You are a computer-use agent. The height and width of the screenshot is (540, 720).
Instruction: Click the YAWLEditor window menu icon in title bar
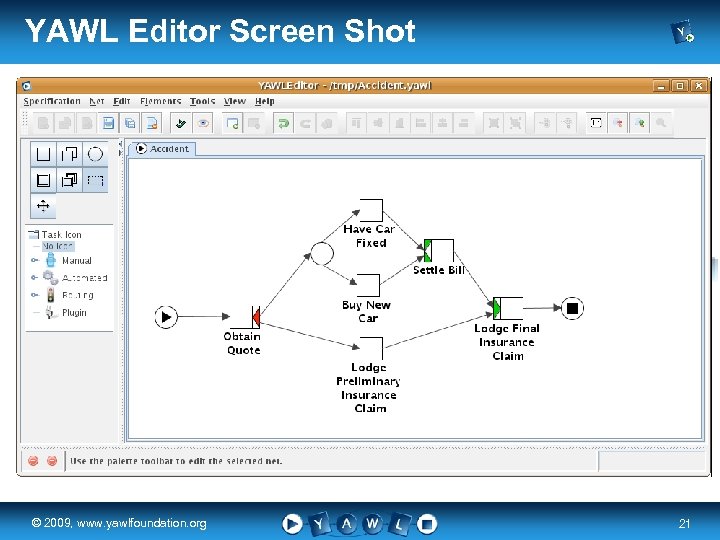pyautogui.click(x=27, y=86)
